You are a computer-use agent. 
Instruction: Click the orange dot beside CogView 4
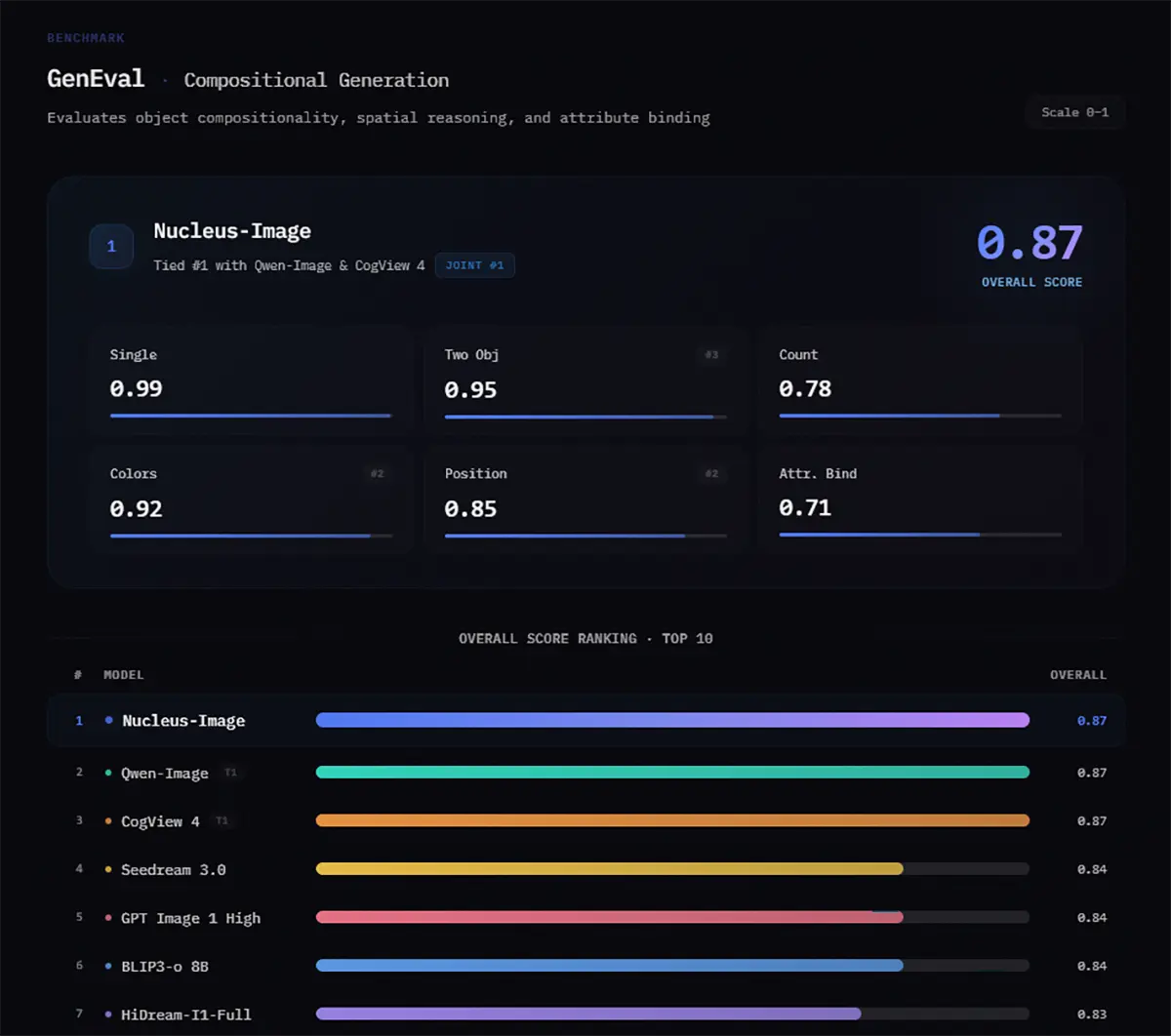coord(108,821)
